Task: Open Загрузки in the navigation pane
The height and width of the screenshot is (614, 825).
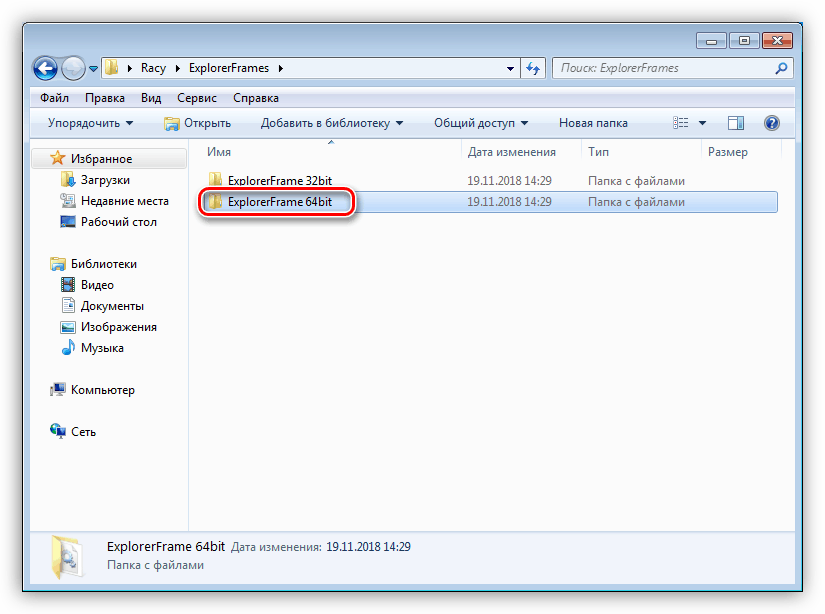Action: point(105,180)
